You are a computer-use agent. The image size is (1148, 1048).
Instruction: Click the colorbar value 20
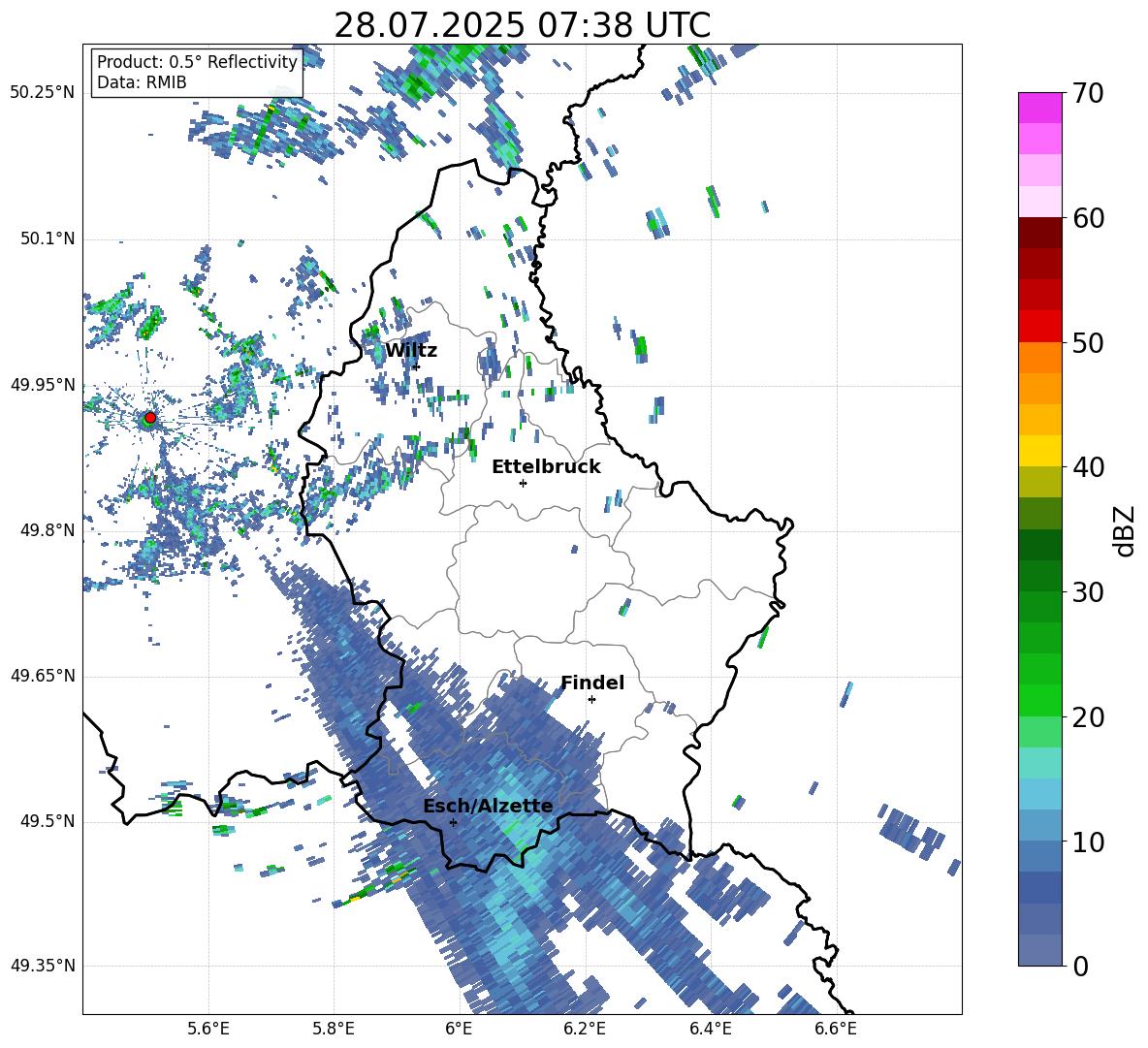pyautogui.click(x=1088, y=716)
